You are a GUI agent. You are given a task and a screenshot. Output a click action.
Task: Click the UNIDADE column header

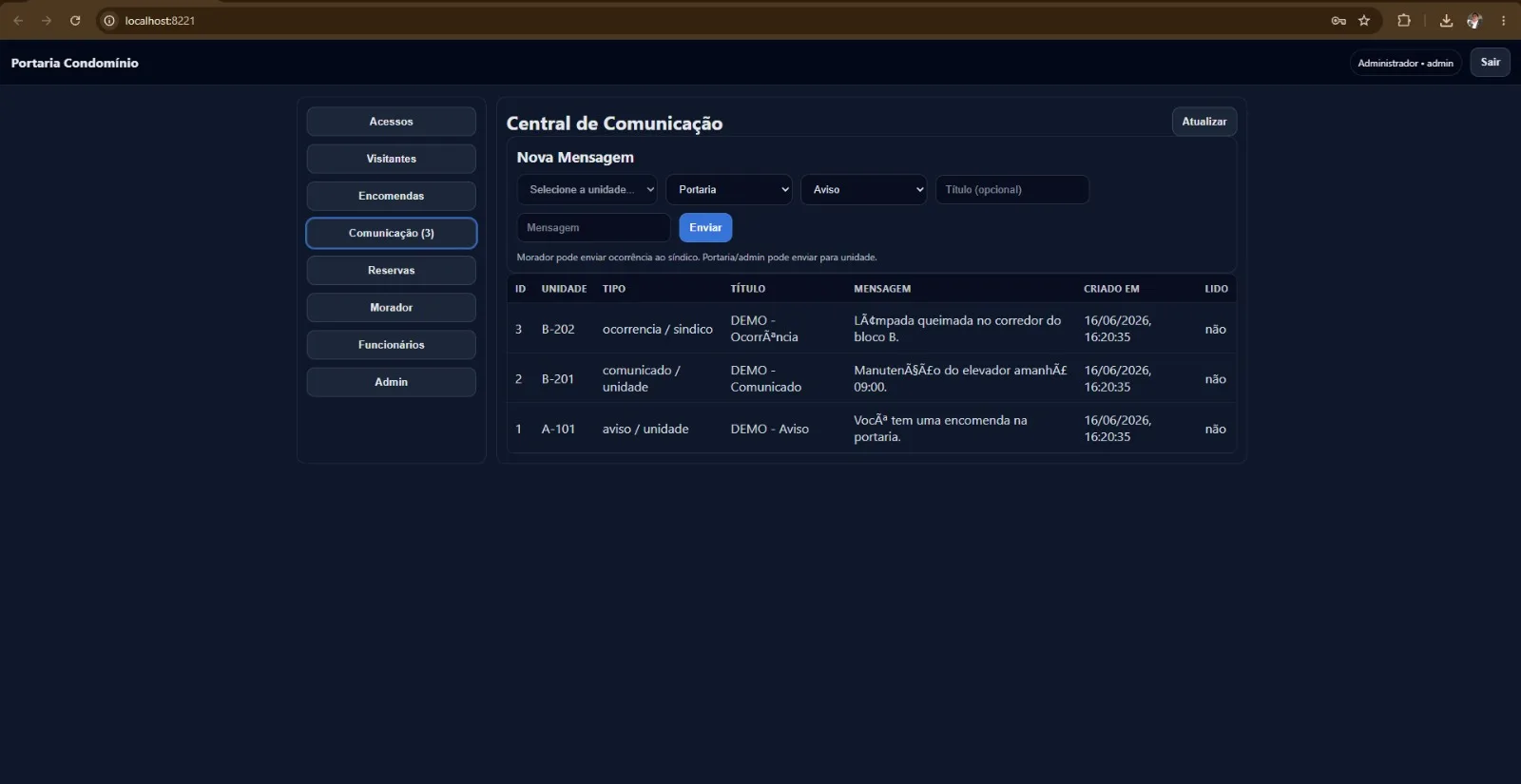click(564, 289)
